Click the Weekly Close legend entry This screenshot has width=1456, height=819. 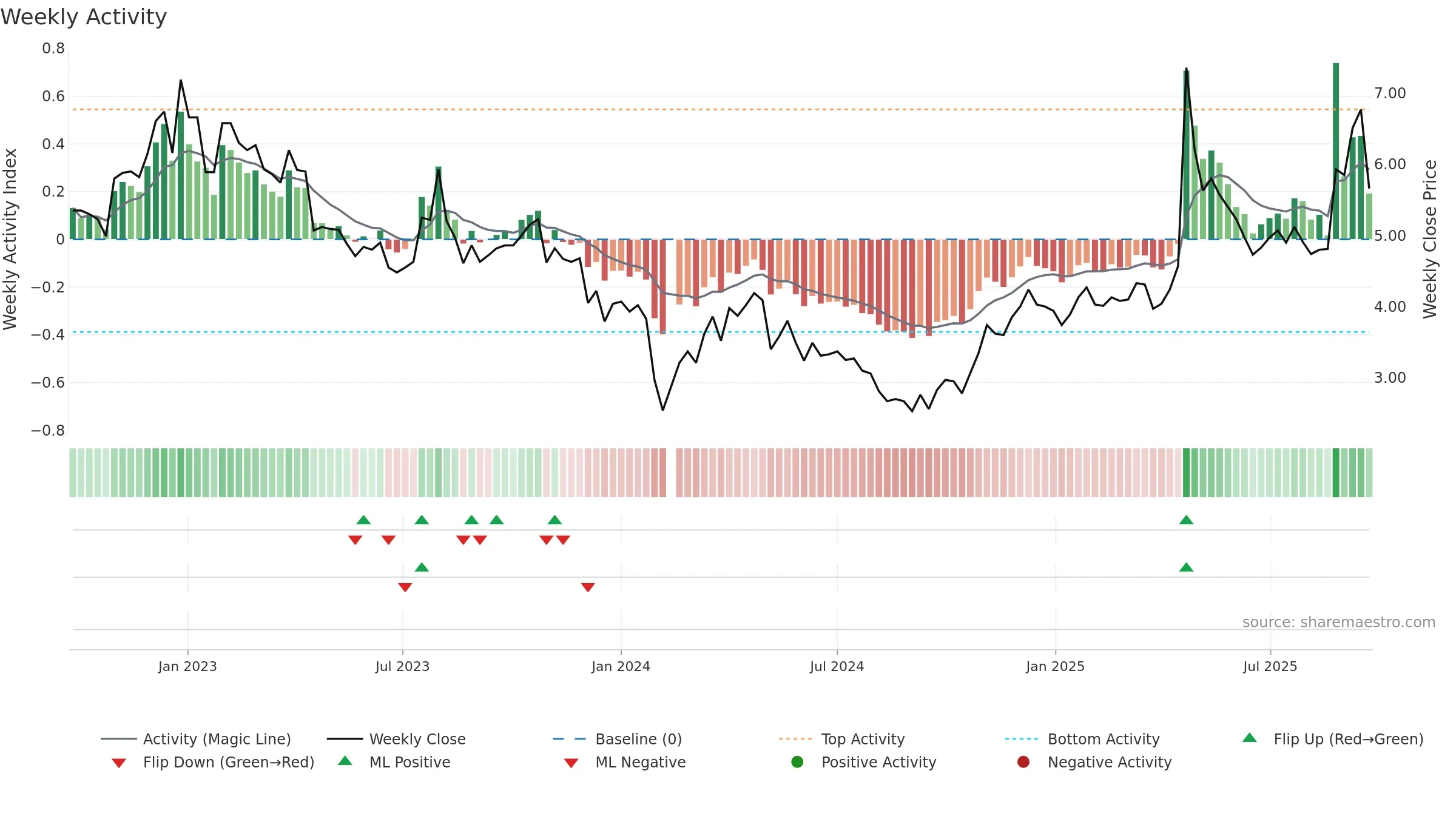(396, 739)
